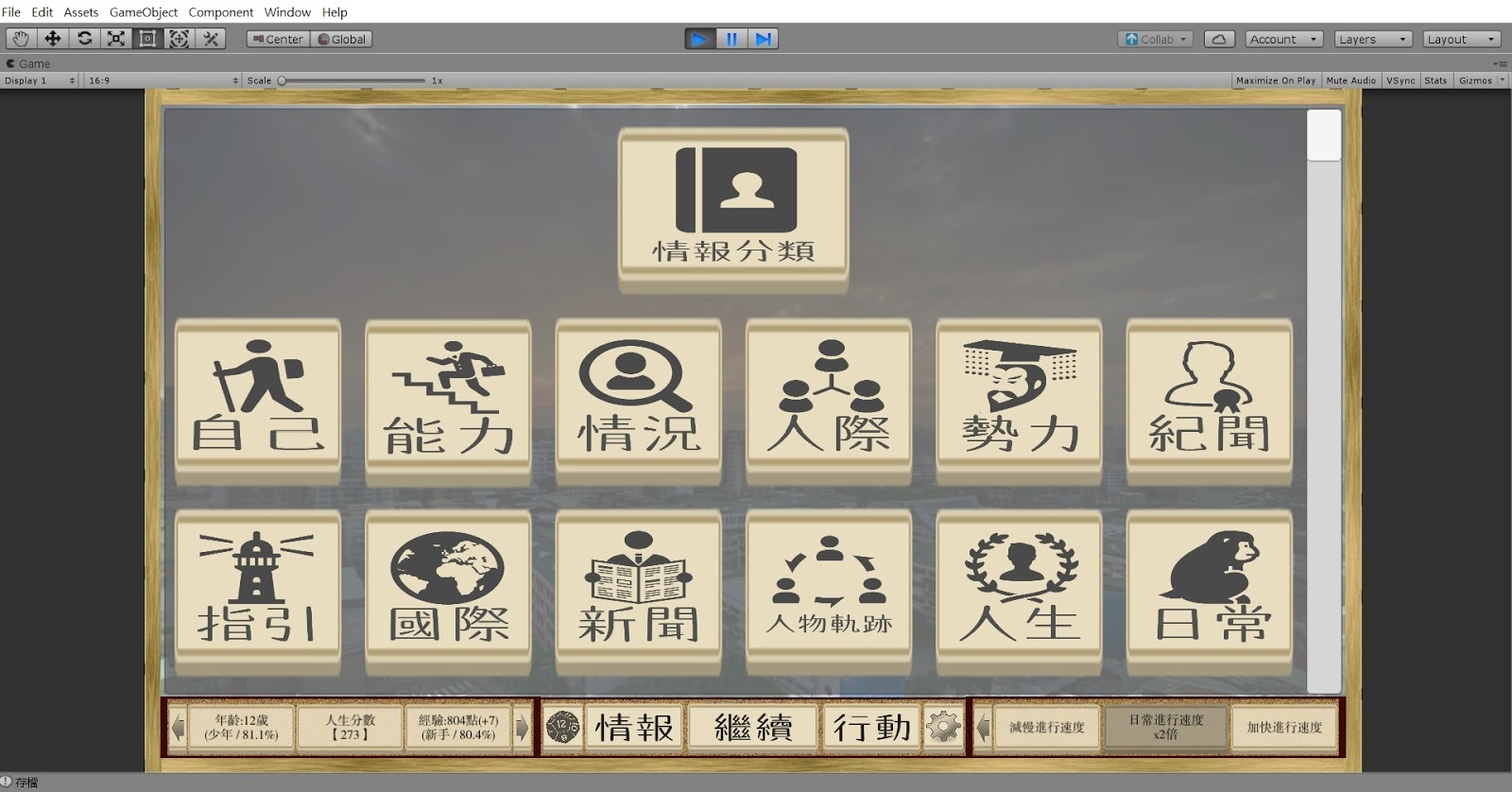Click the settings gear beside 行動
1512x792 pixels.
click(x=943, y=727)
